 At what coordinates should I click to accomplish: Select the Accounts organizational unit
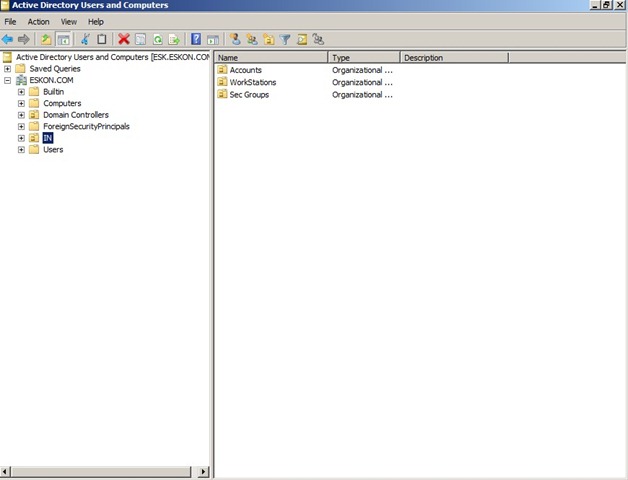click(x=245, y=70)
